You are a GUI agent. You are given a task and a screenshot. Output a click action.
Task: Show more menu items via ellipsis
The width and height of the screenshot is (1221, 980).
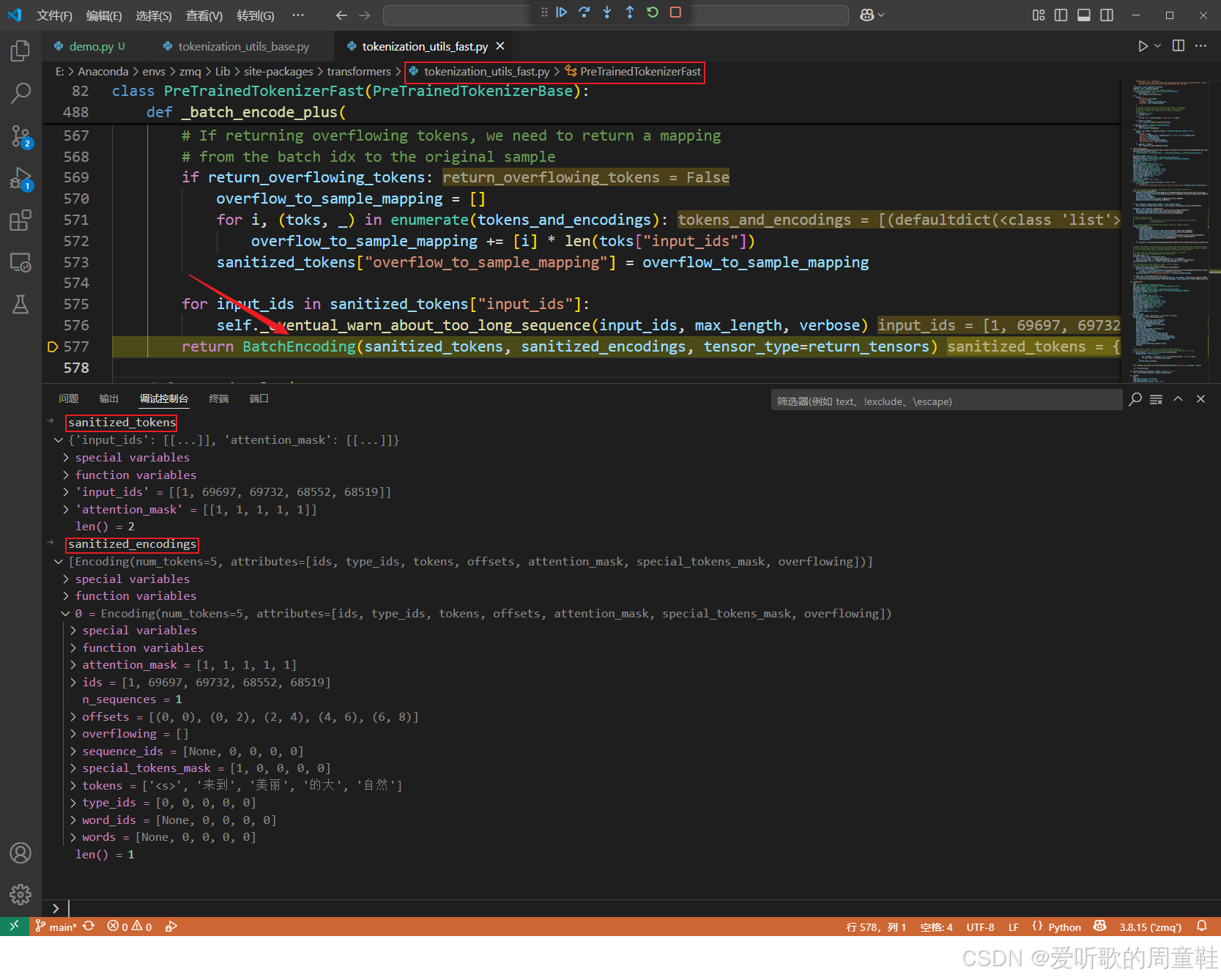coord(297,15)
